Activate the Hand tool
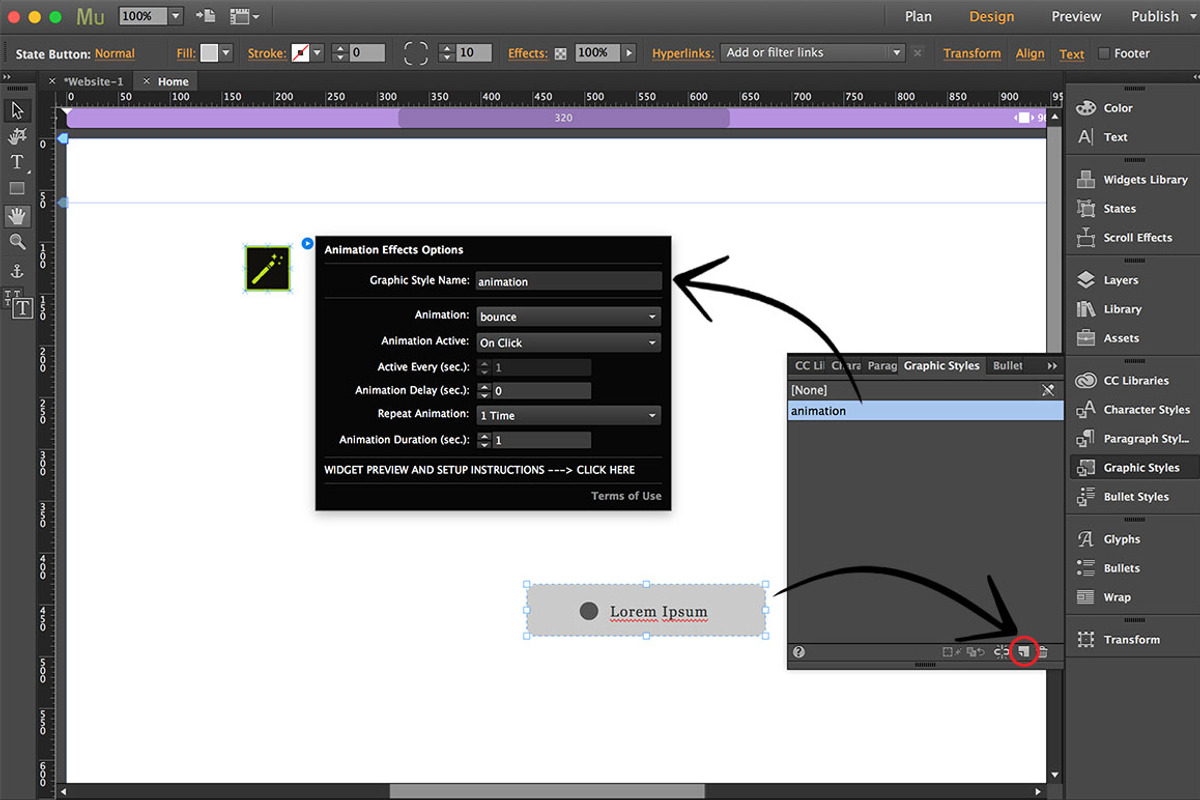This screenshot has width=1200, height=800. (x=17, y=215)
